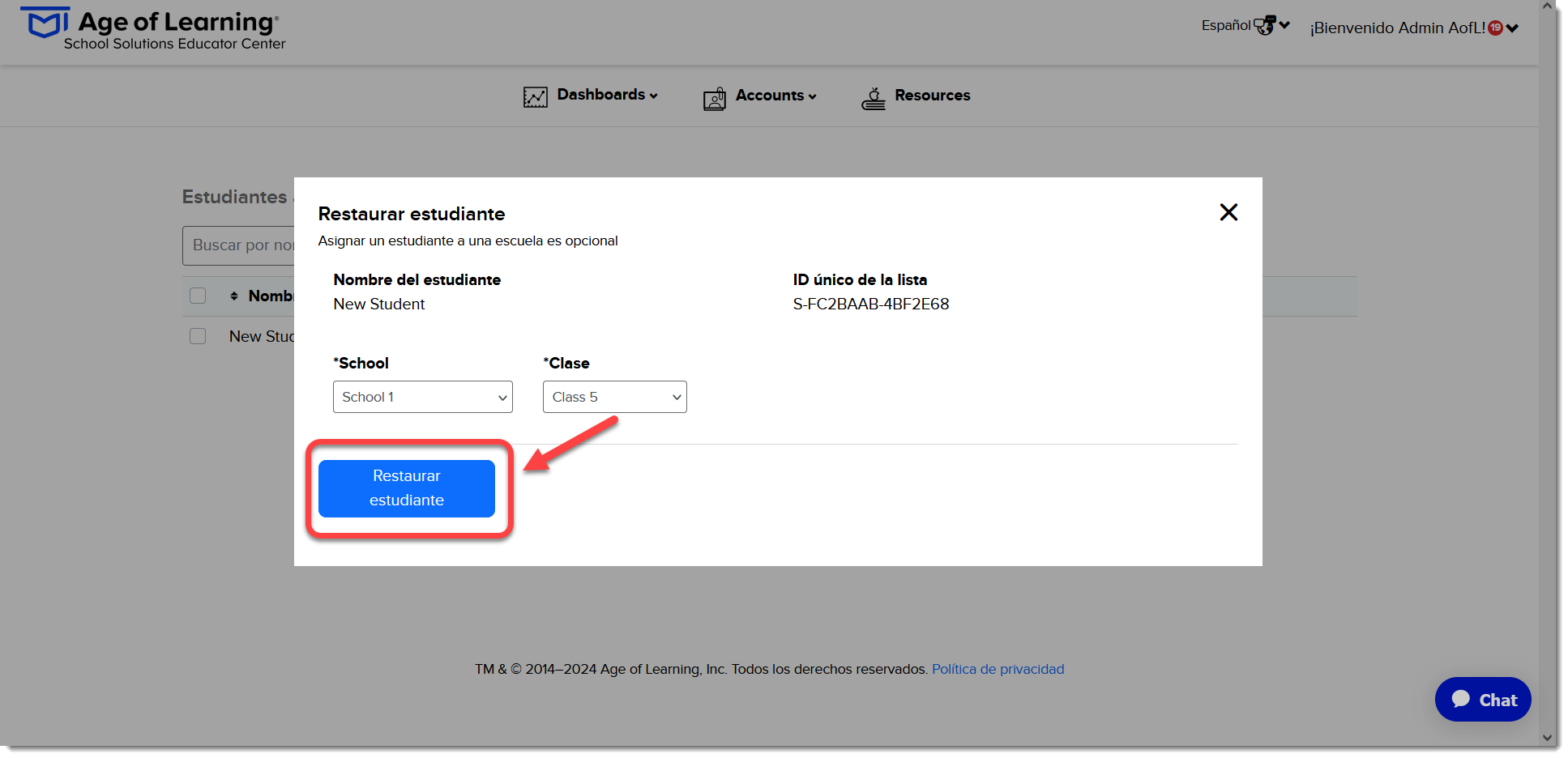Click the Dashboards chart icon
The image size is (1568, 758).
coord(535,97)
